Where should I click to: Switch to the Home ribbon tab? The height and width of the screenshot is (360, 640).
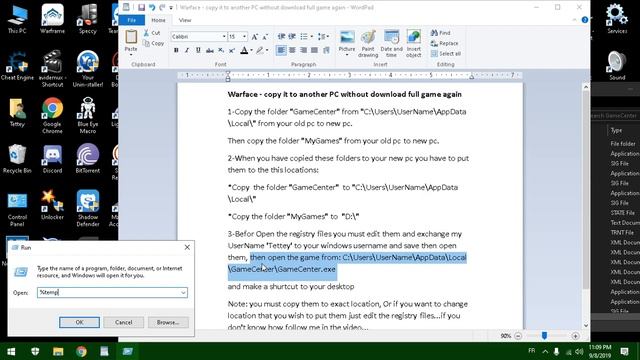click(158, 20)
